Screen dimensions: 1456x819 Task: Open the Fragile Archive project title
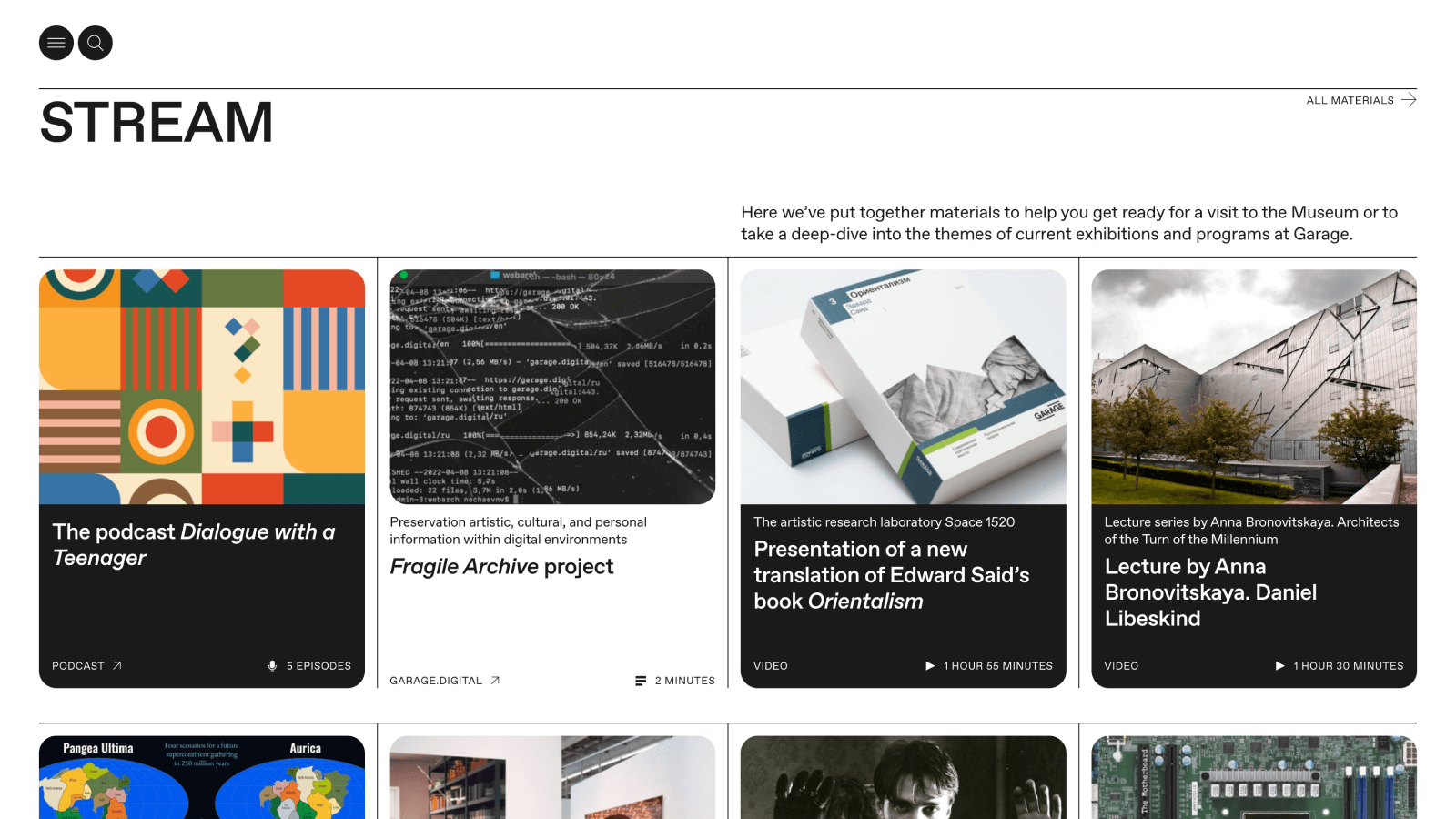coord(501,567)
